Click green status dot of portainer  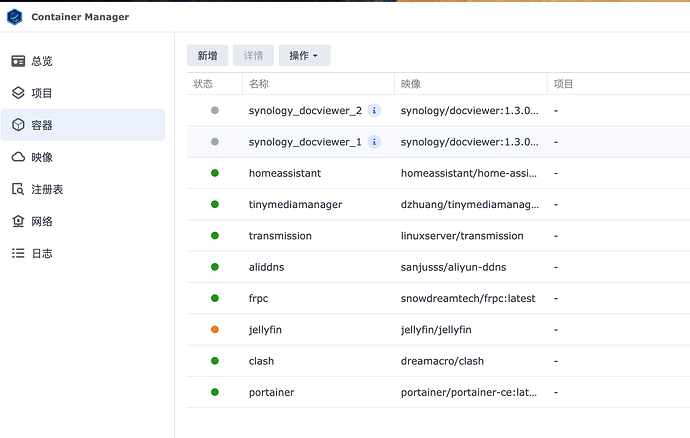[x=215, y=392]
